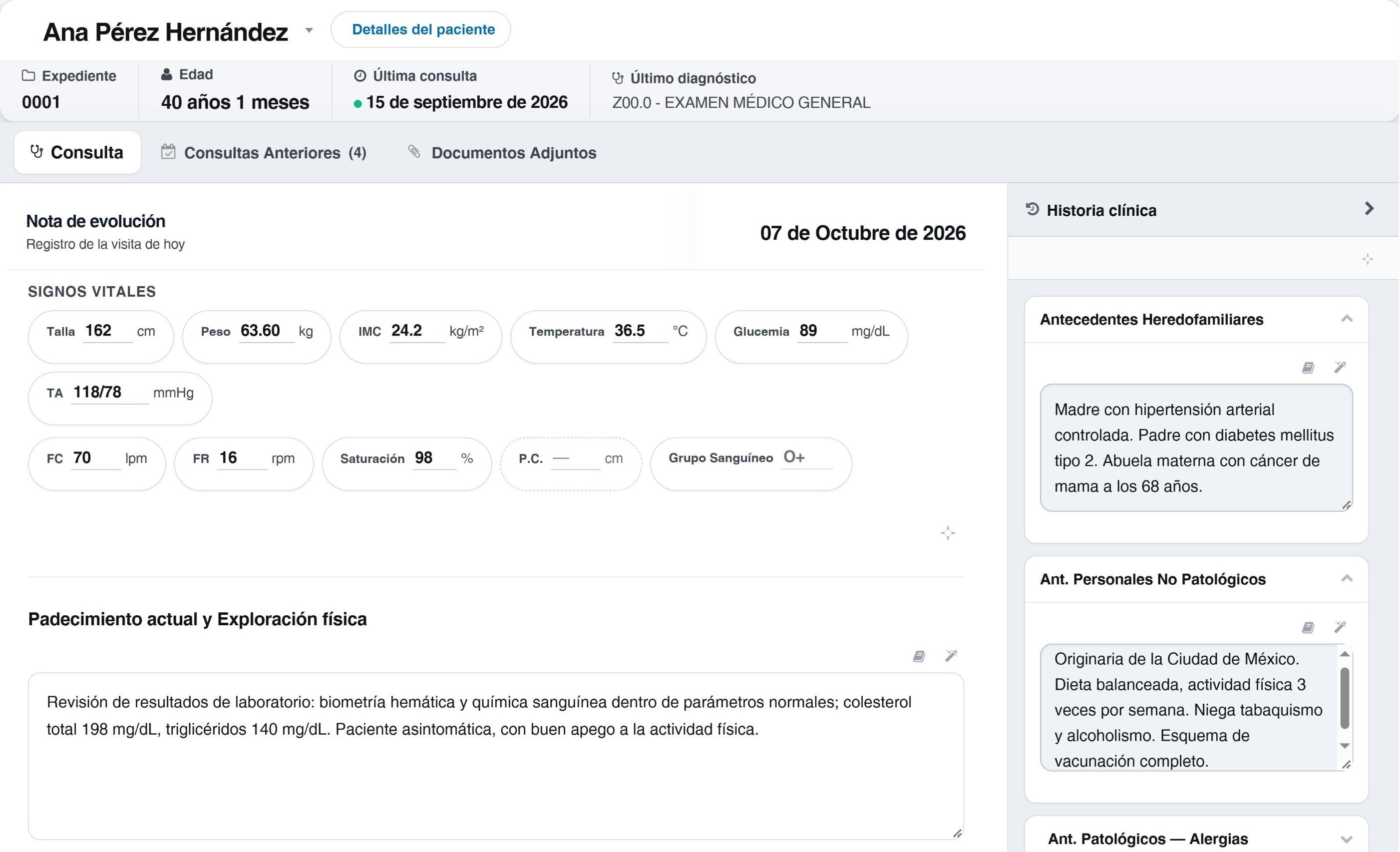Open template book icon above Padecimiento actual text
This screenshot has height=852, width=1400.
pos(919,656)
